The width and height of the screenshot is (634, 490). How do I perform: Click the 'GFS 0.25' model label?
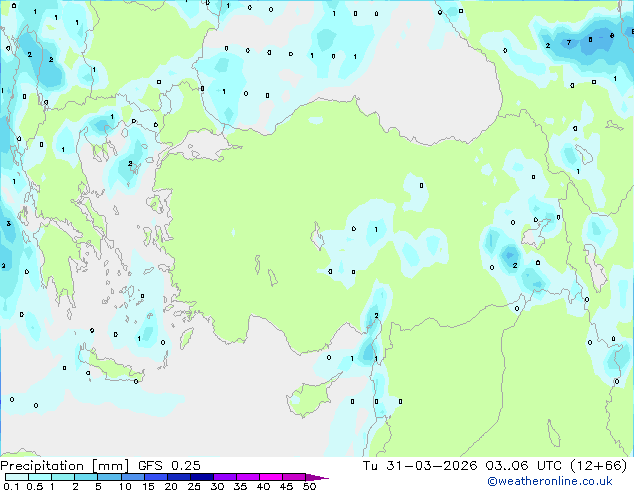169,466
